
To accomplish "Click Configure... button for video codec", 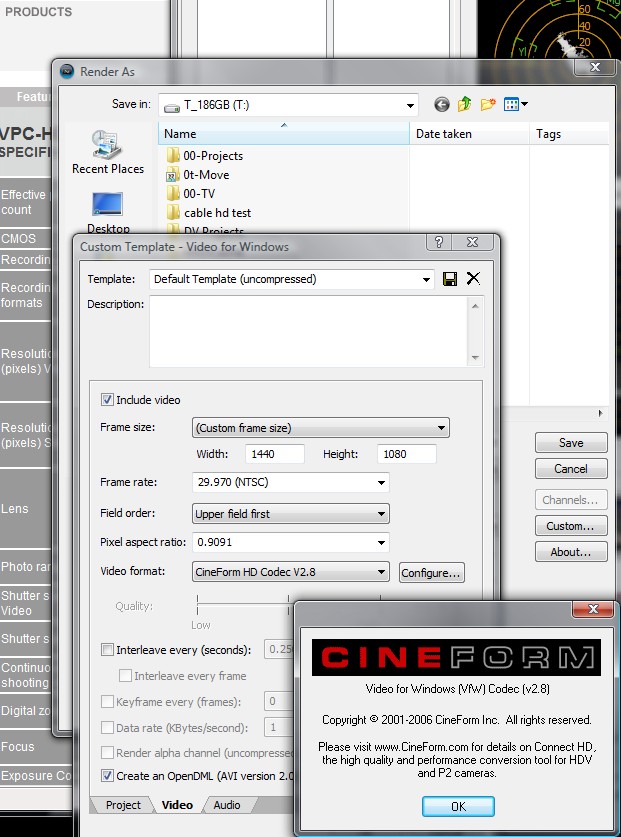I will click(x=431, y=573).
